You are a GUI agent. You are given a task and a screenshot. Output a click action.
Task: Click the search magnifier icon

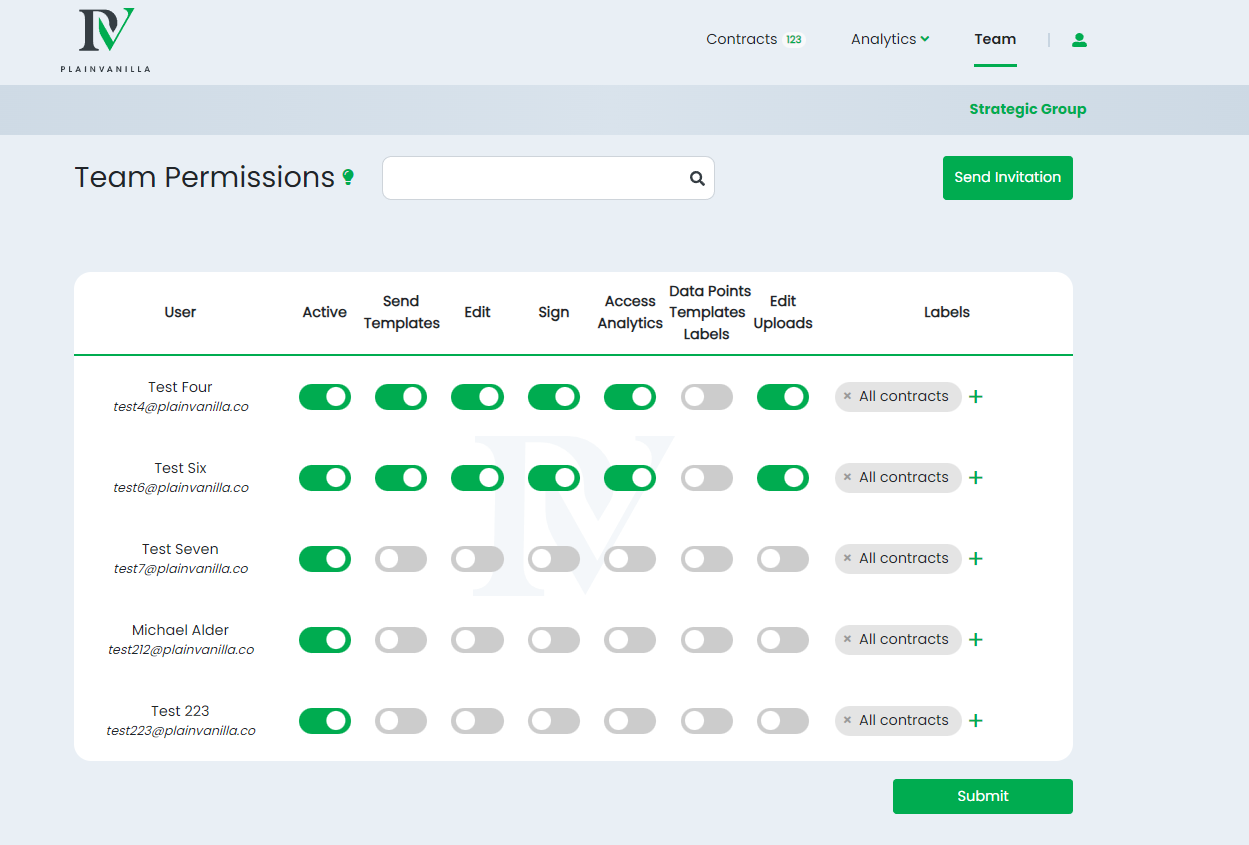tap(697, 179)
